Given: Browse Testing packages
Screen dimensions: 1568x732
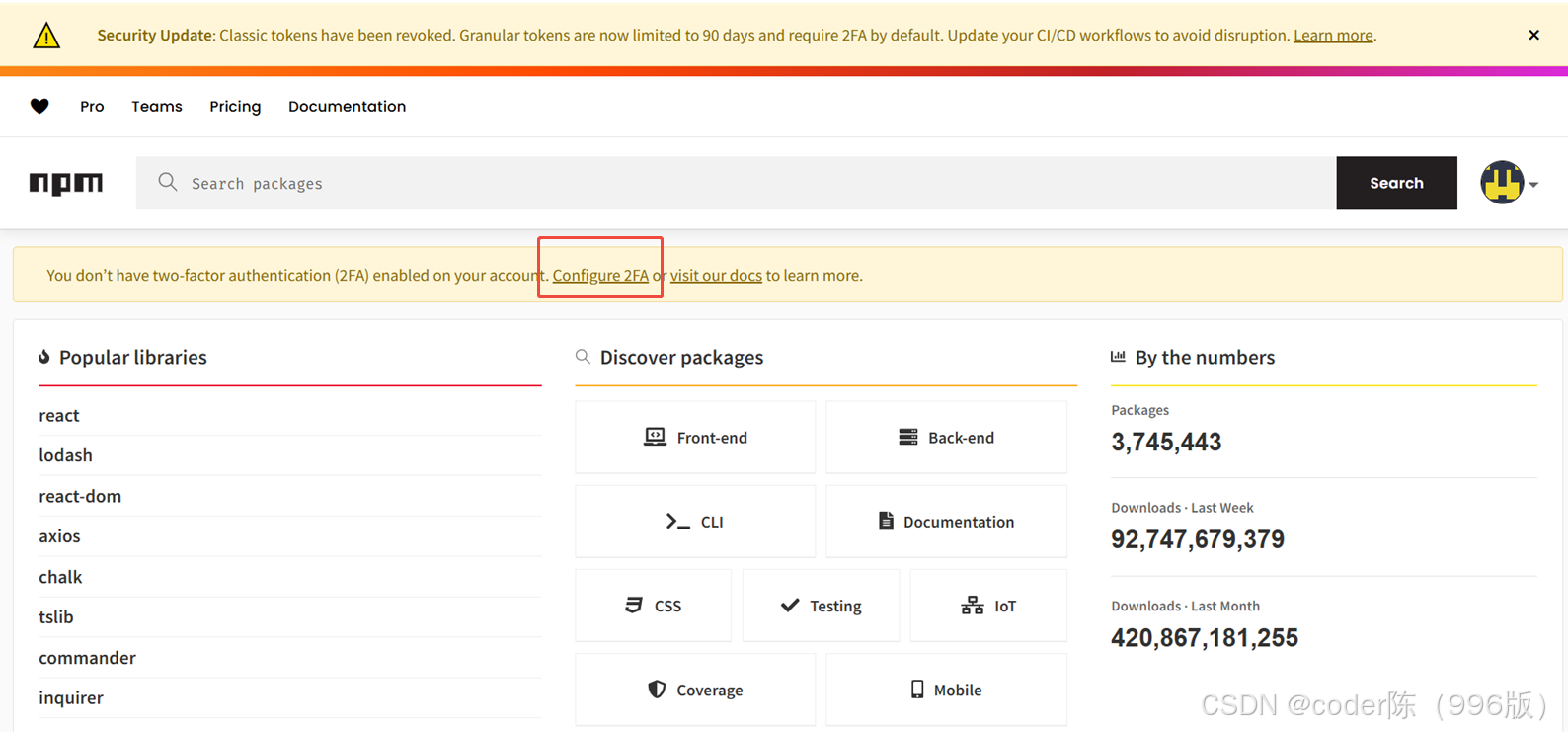Looking at the screenshot, I should coord(821,606).
